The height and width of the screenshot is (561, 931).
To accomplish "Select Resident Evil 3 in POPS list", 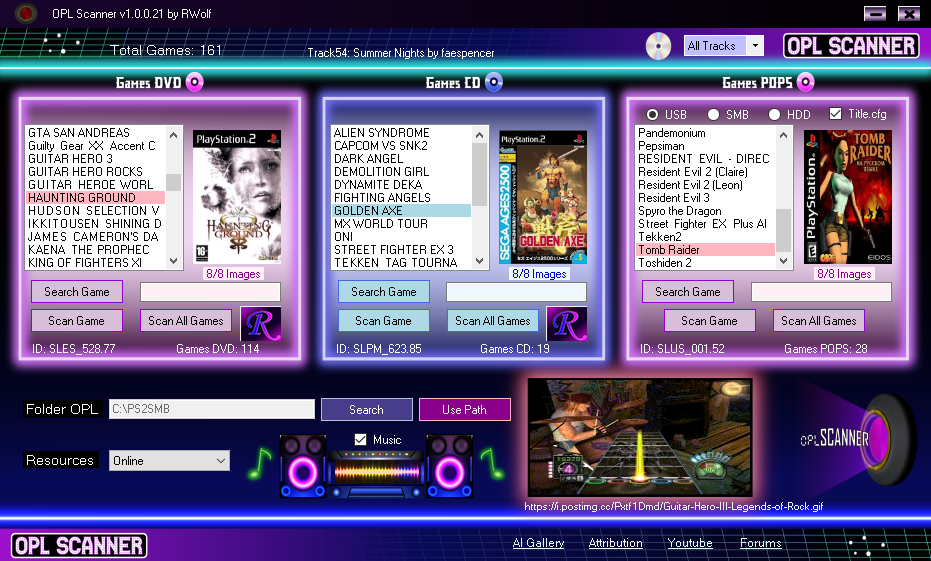I will point(705,198).
